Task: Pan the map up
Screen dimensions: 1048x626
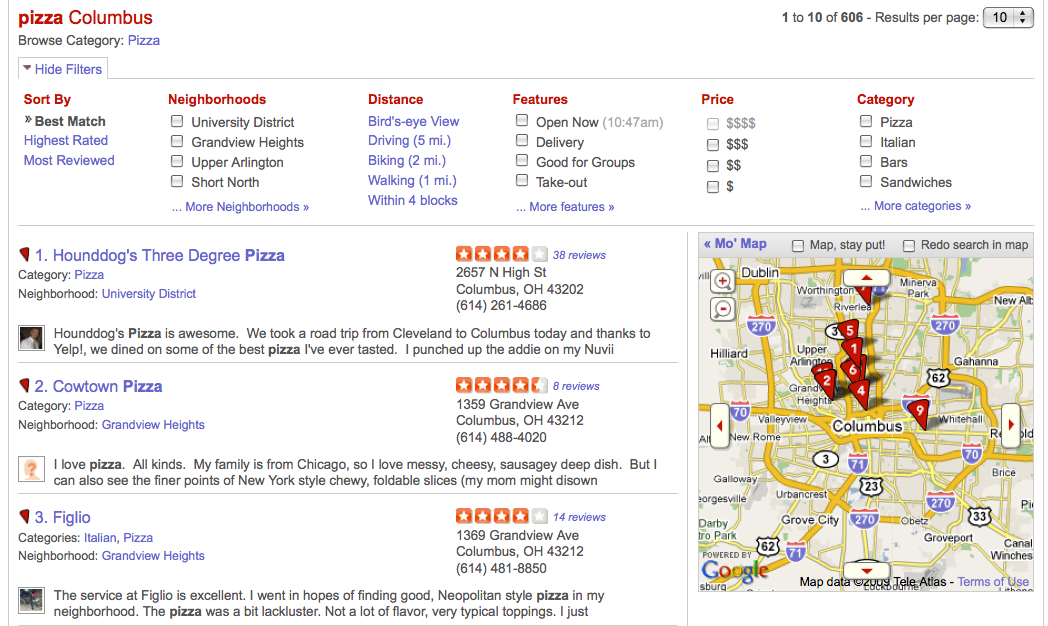Action: (866, 277)
